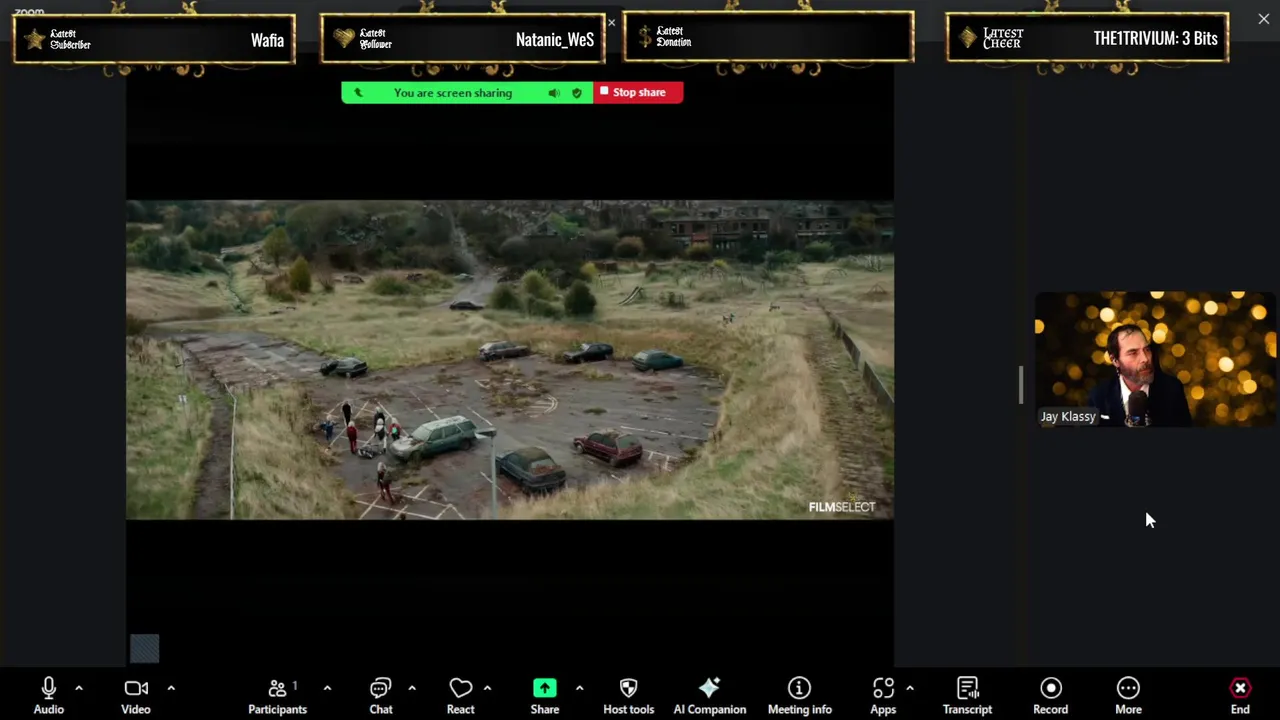The image size is (1280, 720).
Task: Click the Latest Subscriber star icon
Action: pos(35,40)
